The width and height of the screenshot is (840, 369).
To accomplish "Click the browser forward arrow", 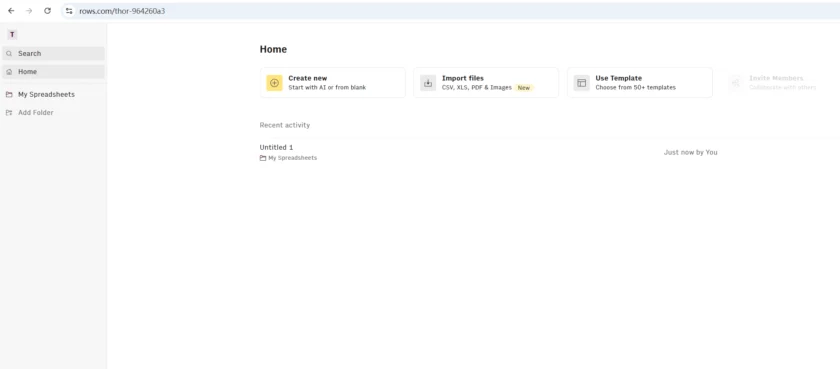I will 29,11.
